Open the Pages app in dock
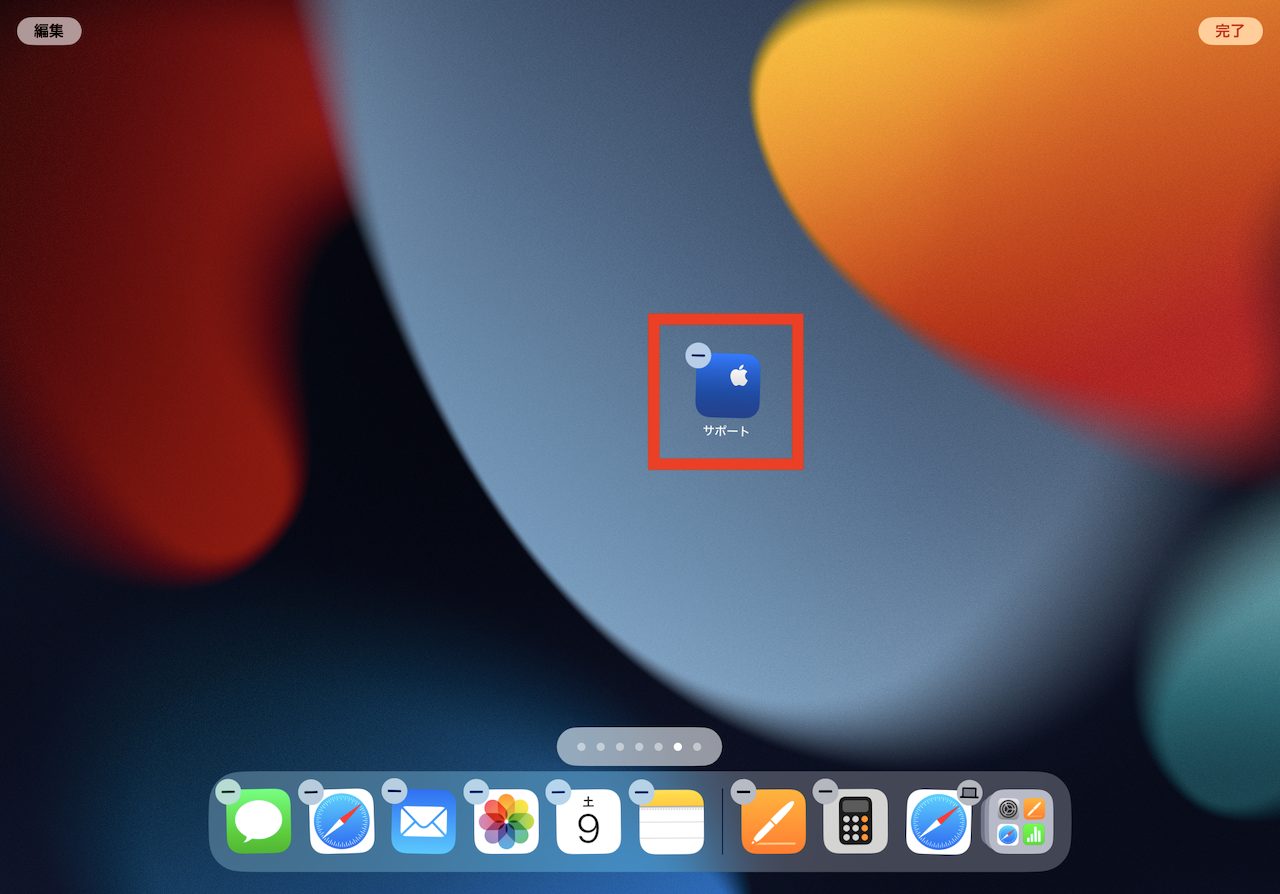 (774, 821)
